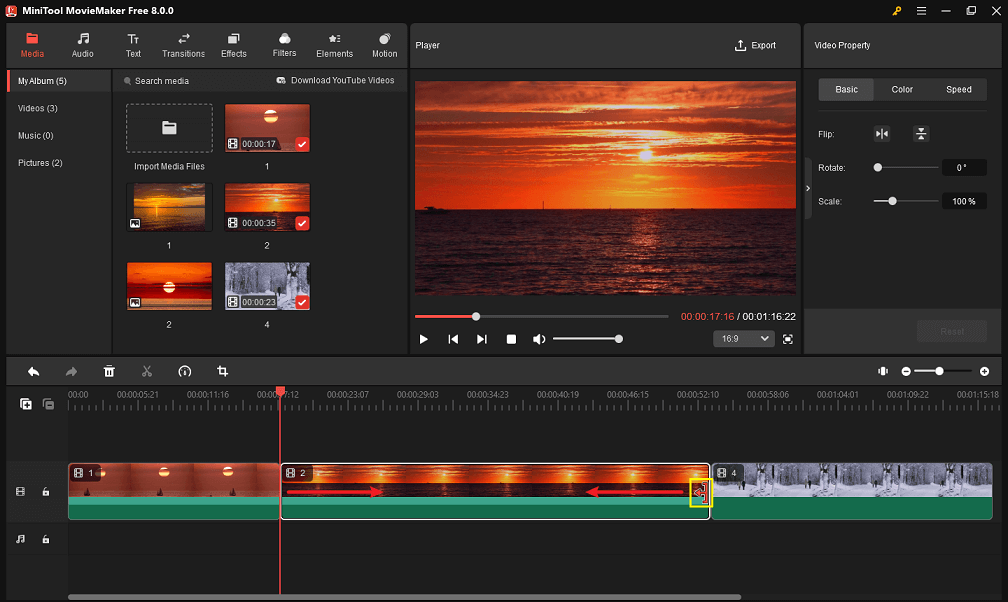
Task: Lock the audio track
Action: coord(46,539)
